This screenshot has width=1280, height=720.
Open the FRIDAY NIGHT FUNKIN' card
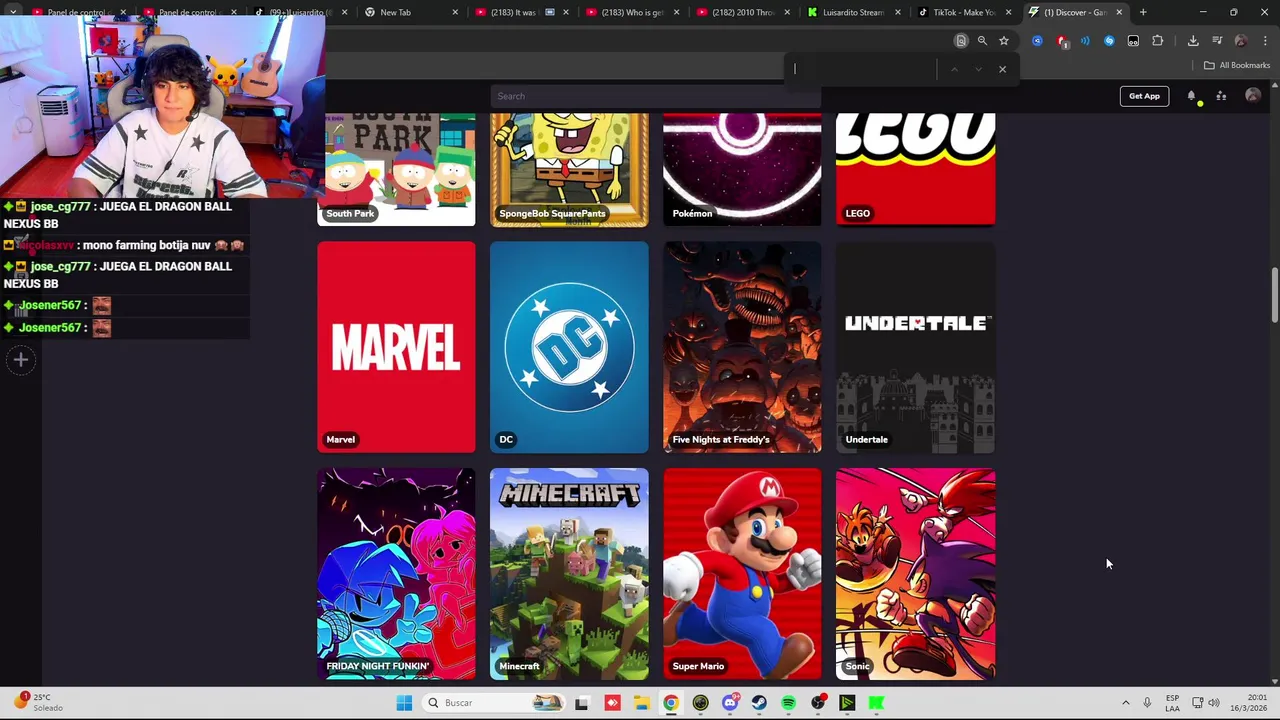coord(396,574)
